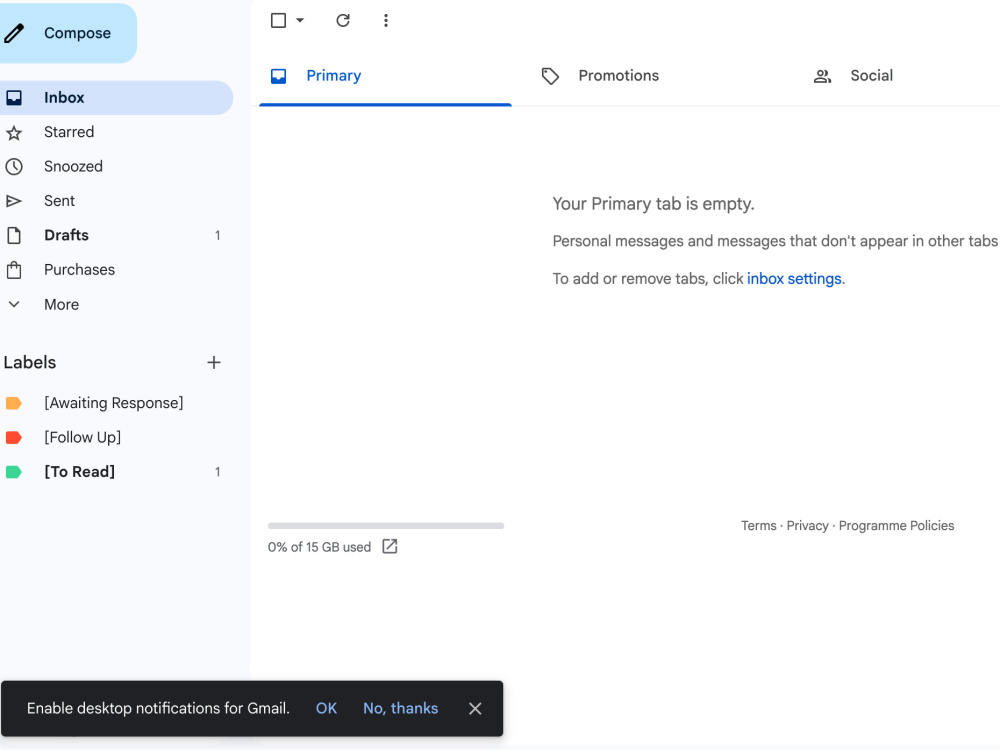Screen dimensions: 1000x750
Task: Follow the inbox settings link
Action: tap(794, 279)
